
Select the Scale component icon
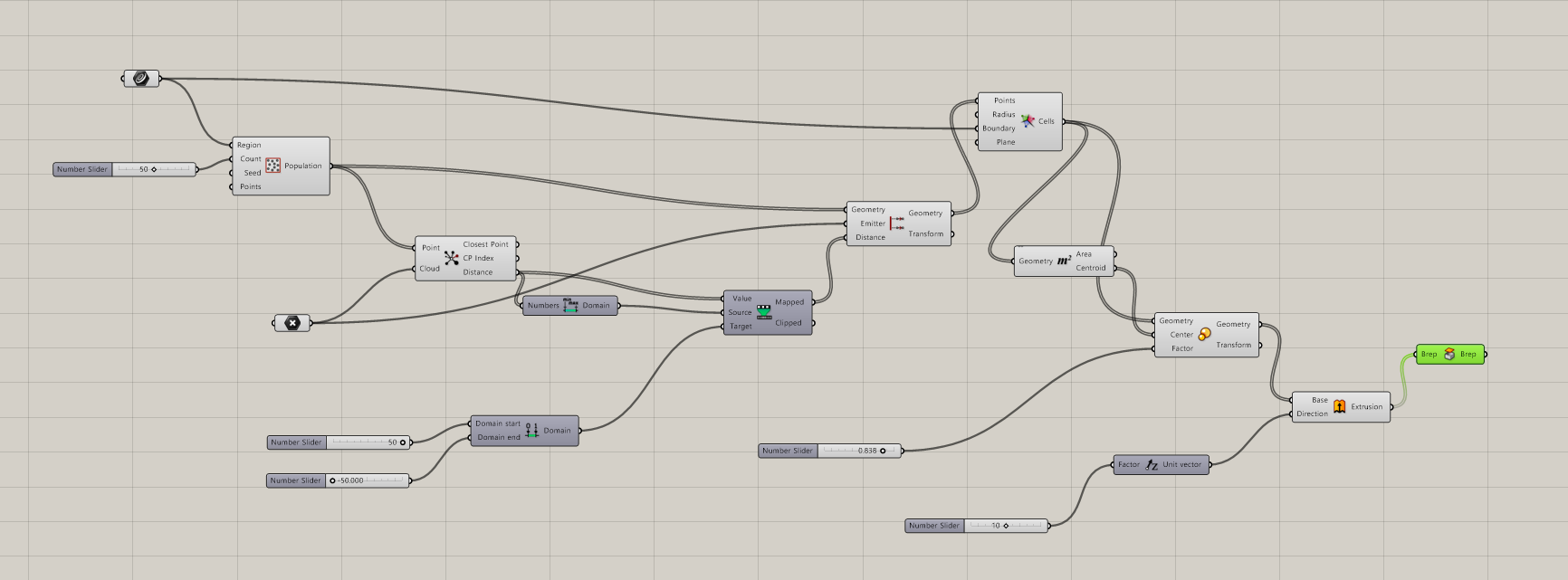click(1204, 335)
